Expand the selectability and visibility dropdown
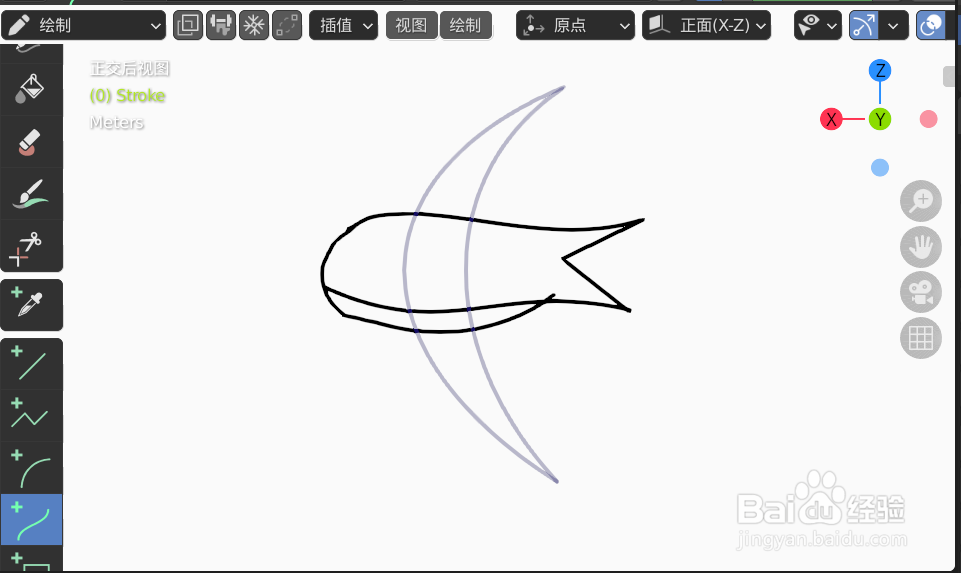This screenshot has width=961, height=573. point(818,25)
